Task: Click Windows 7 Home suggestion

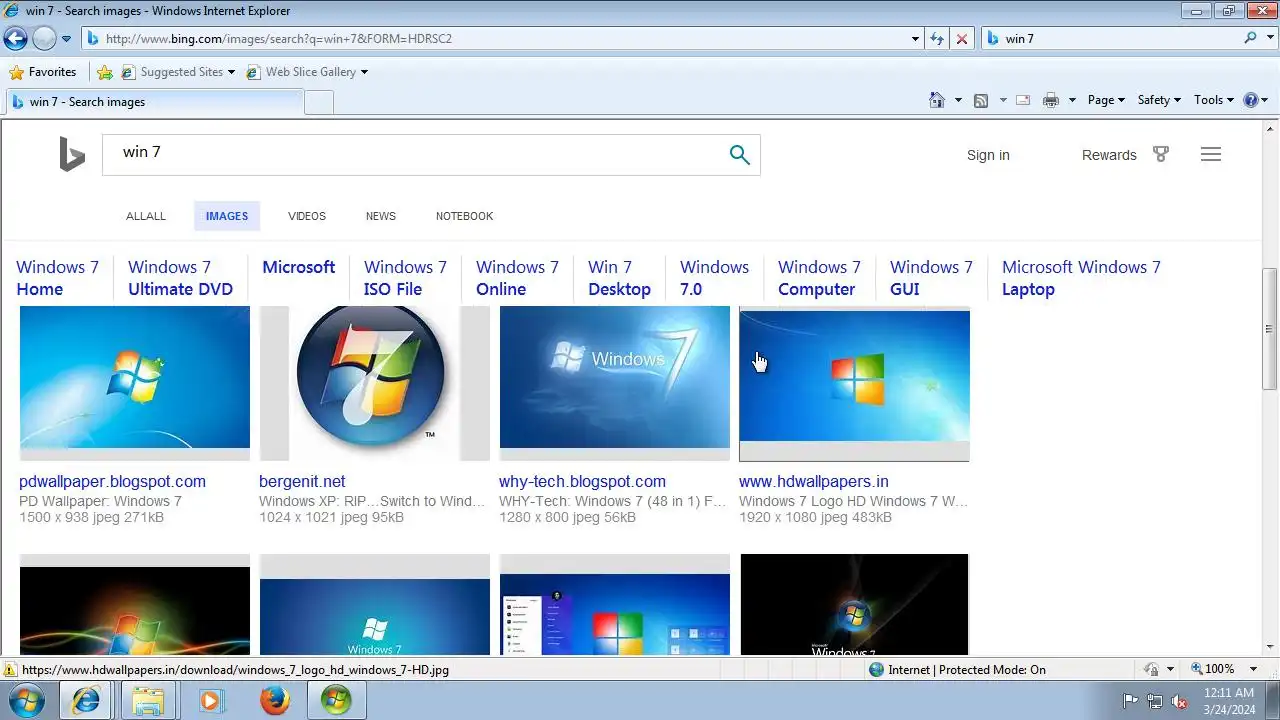Action: pyautogui.click(x=58, y=278)
